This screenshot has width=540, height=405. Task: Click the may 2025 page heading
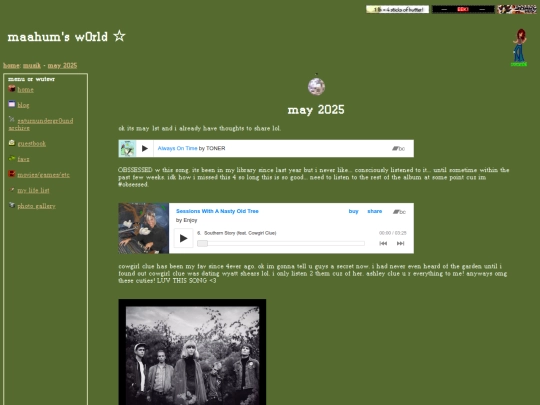click(316, 110)
